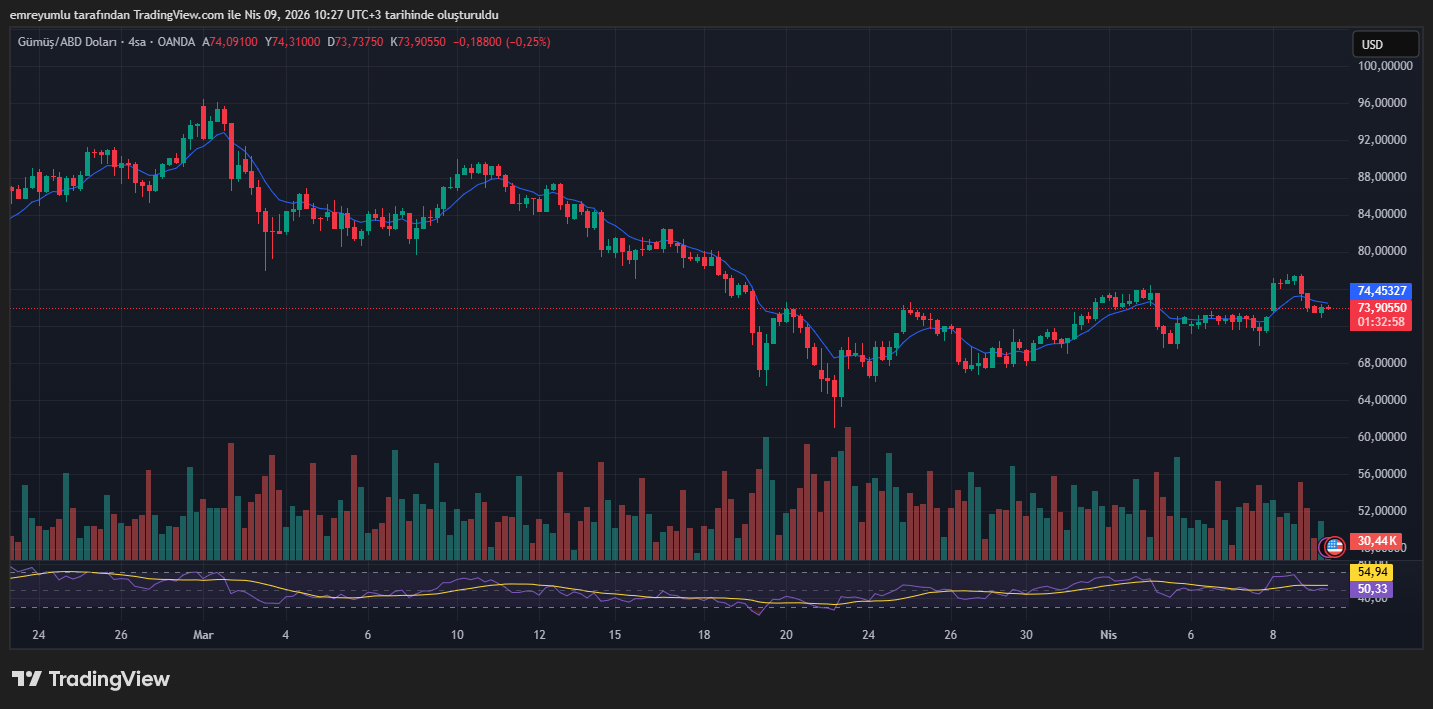Click date 20 on the time axis
The width and height of the screenshot is (1433, 709).
(786, 635)
